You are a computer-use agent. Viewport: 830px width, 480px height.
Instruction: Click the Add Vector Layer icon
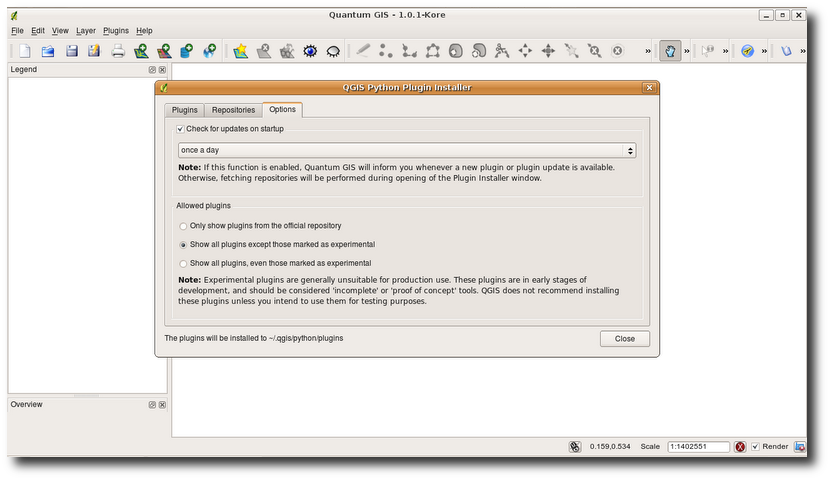point(141,51)
